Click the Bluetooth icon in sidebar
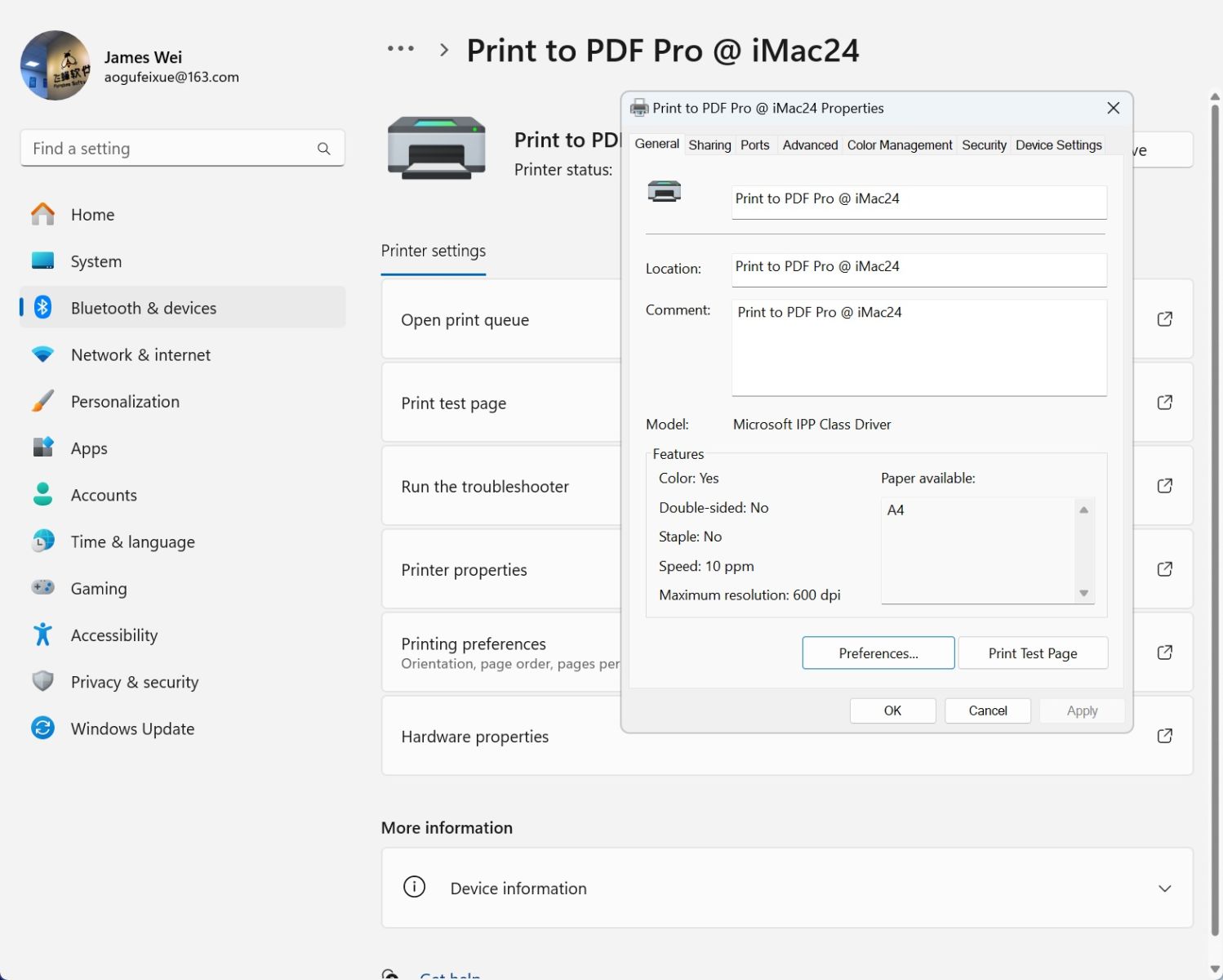Viewport: 1223px width, 980px height. (42, 307)
